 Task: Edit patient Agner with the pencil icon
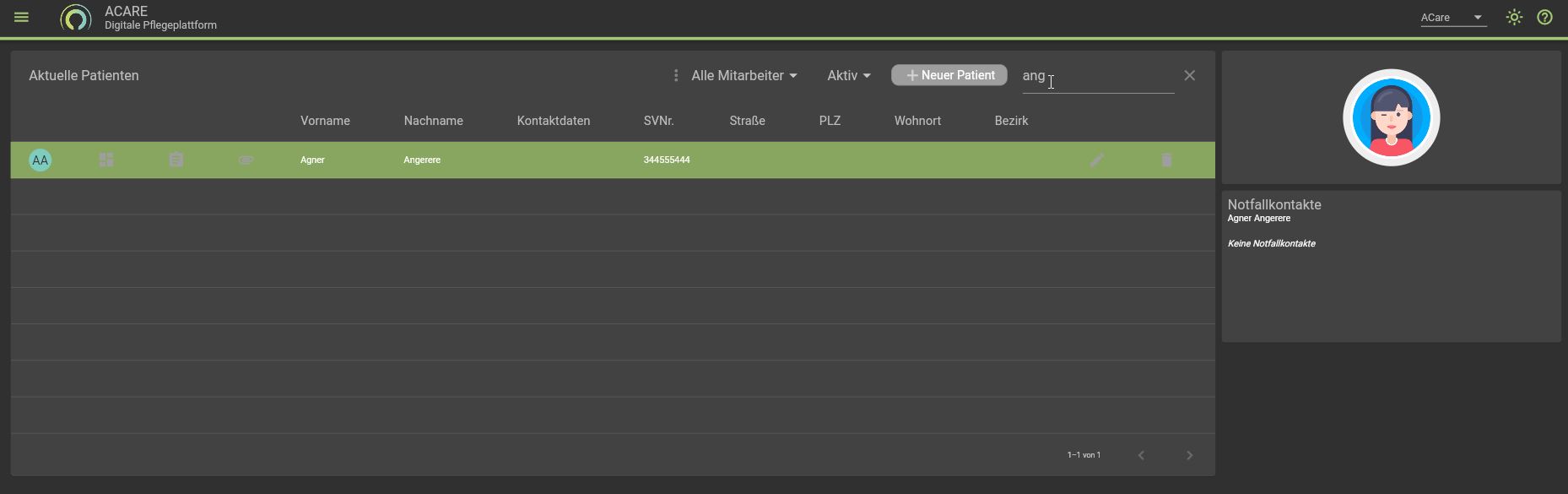[1096, 160]
